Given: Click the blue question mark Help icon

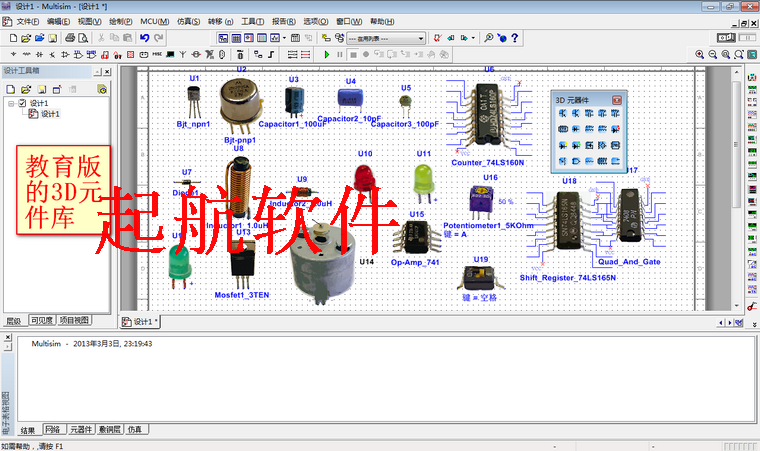Looking at the screenshot, I should point(514,38).
